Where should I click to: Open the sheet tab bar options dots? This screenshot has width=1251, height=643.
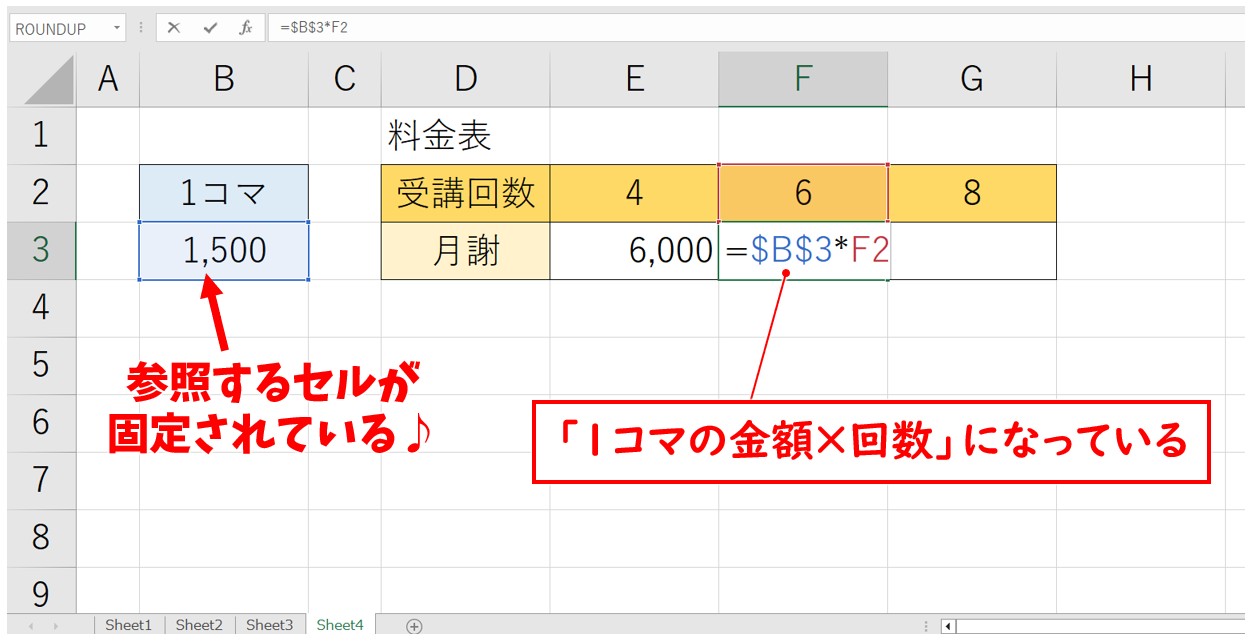point(927,627)
